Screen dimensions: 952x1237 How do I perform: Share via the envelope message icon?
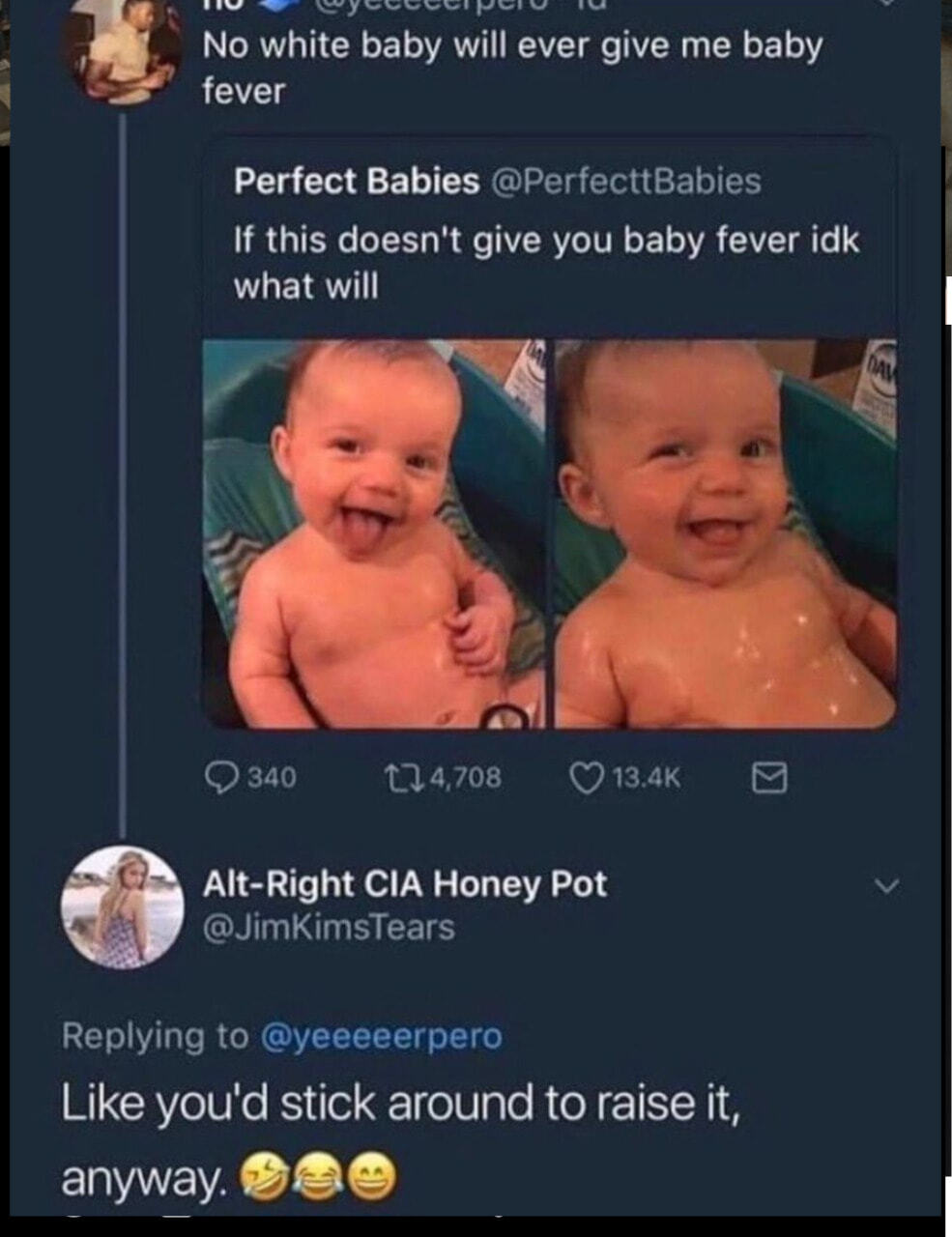click(x=770, y=777)
